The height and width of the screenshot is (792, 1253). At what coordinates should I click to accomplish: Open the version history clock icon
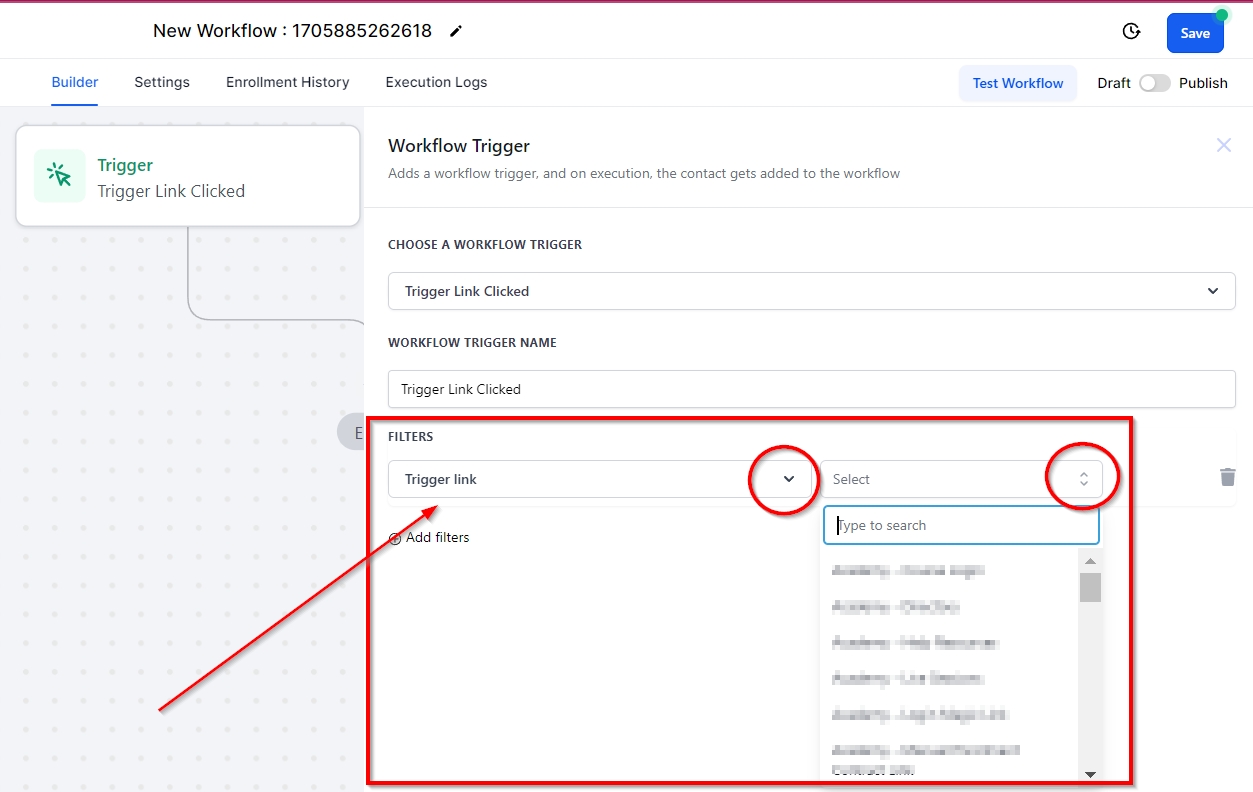tap(1131, 32)
